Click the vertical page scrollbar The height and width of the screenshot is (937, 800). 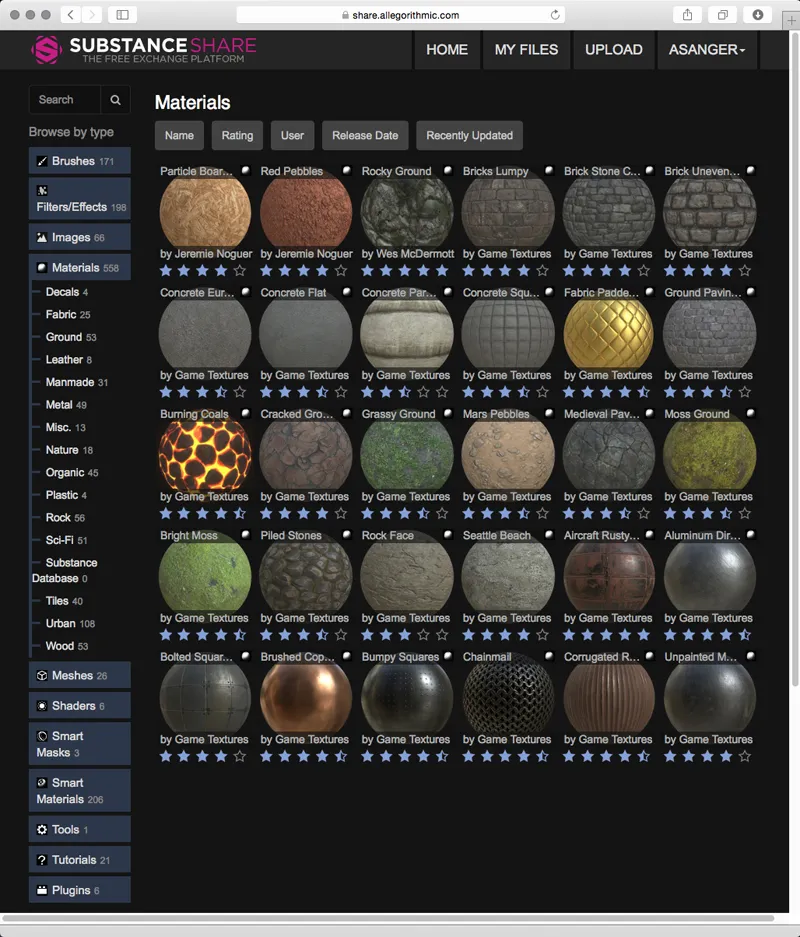(795, 359)
